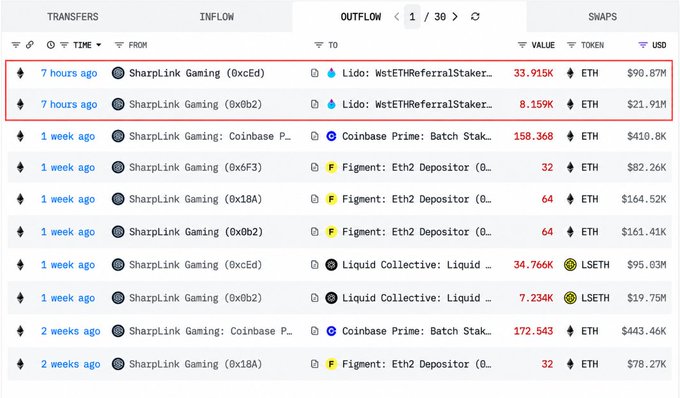Click contract document icon on $82.26K row
680x398 pixels.
coord(314,167)
